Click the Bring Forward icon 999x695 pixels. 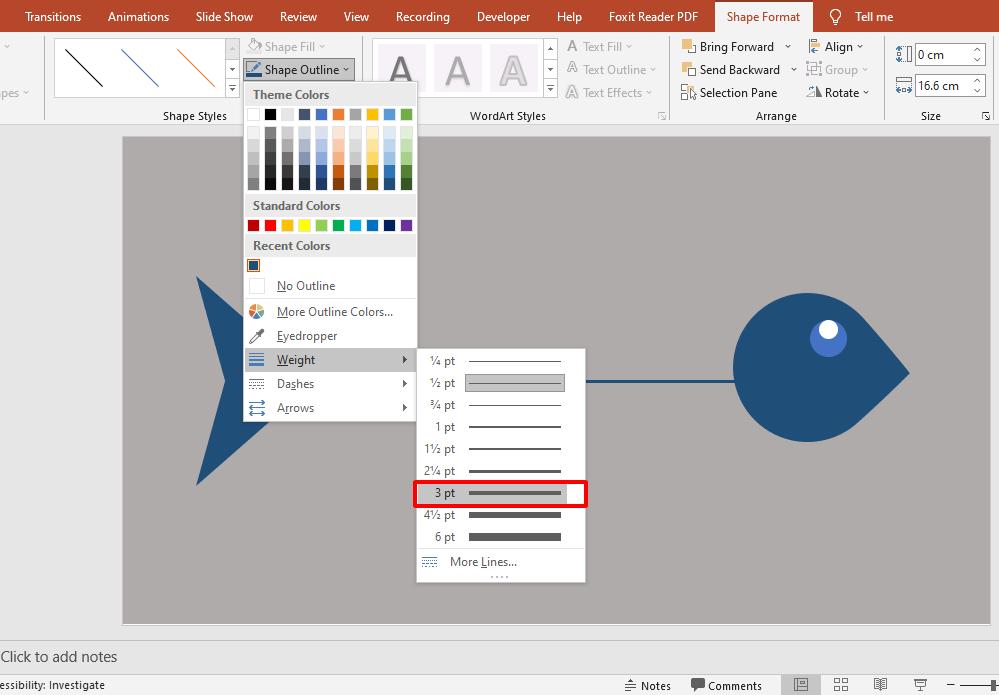(689, 46)
